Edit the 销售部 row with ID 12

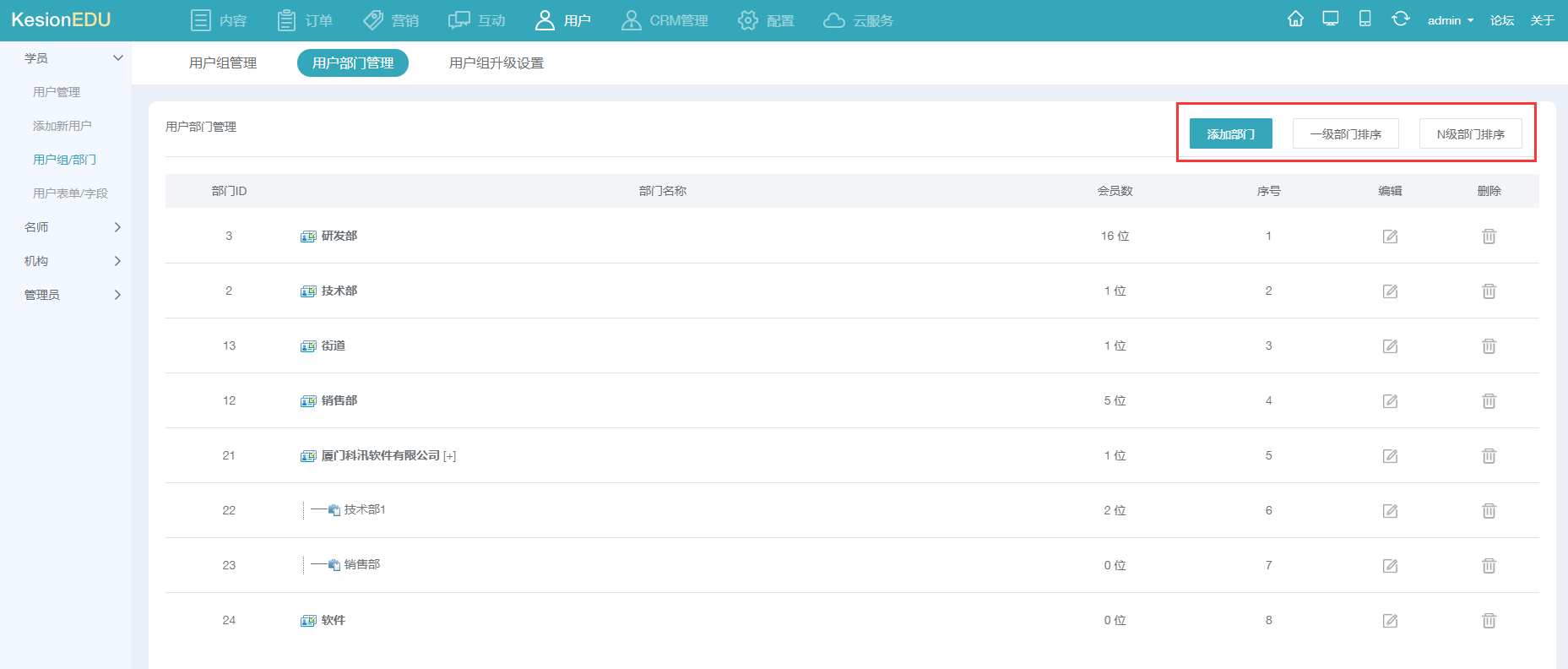coord(1390,401)
